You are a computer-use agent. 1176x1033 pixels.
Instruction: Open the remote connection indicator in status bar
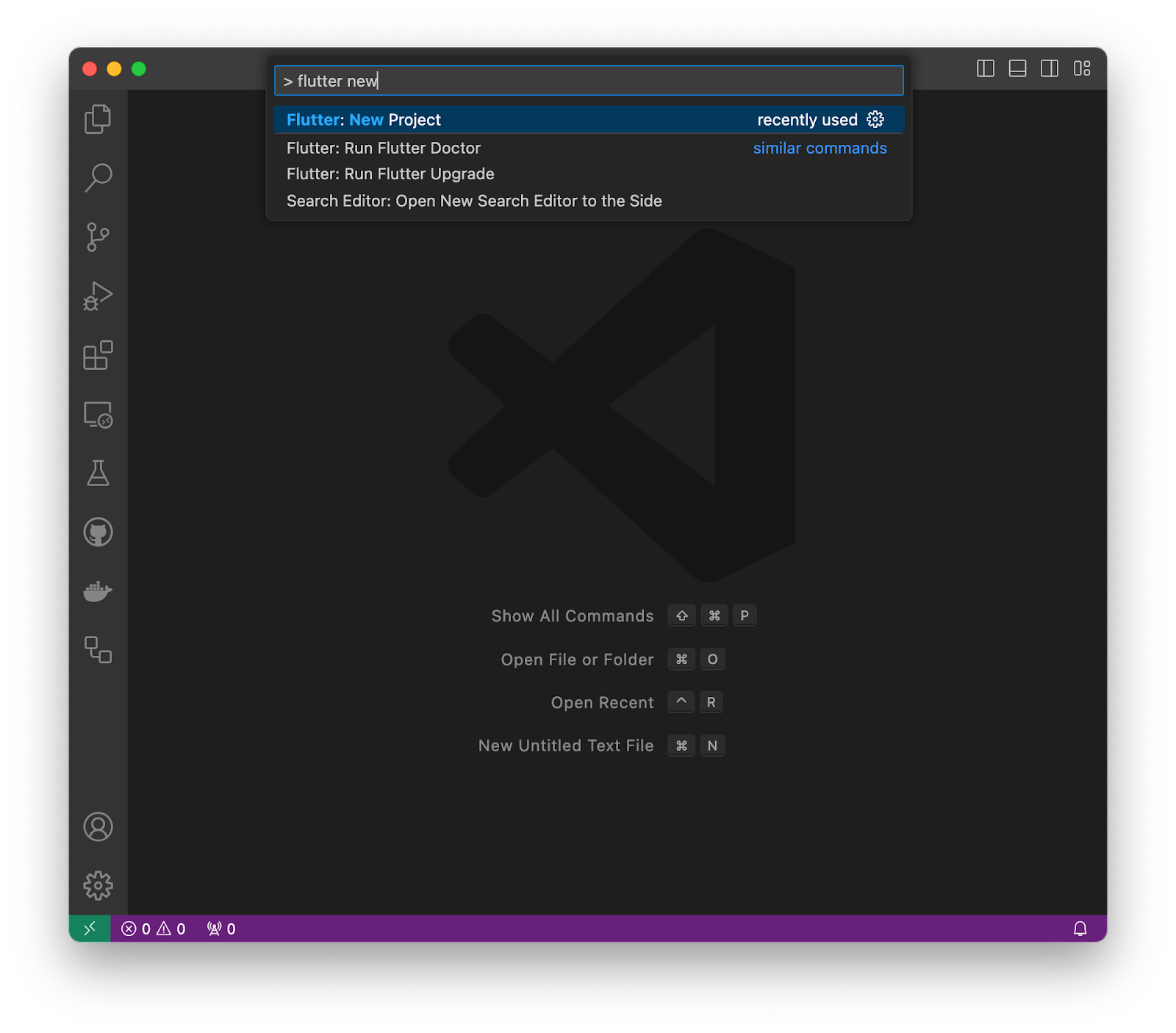[x=90, y=928]
